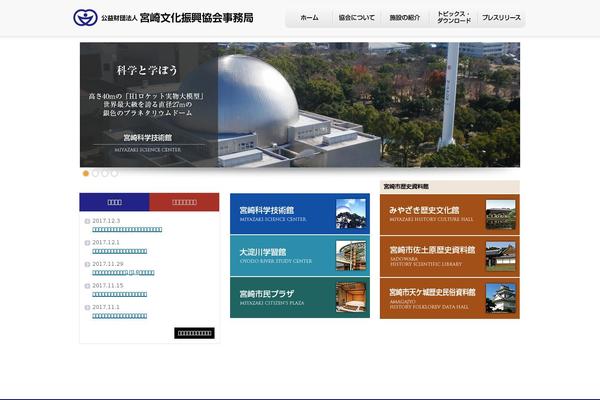Image resolution: width=600 pixels, height=400 pixels.
Task: Select the second slideshow dot
Action: pyautogui.click(x=95, y=173)
